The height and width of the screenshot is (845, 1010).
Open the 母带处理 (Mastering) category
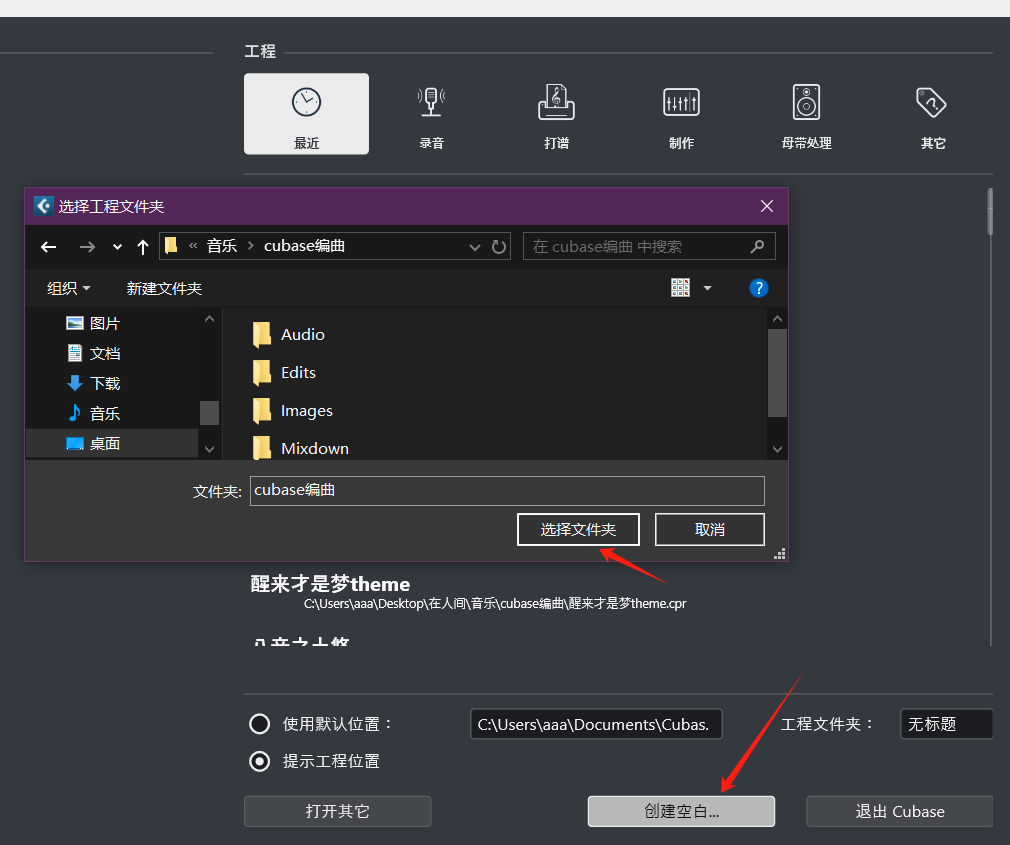pos(806,112)
